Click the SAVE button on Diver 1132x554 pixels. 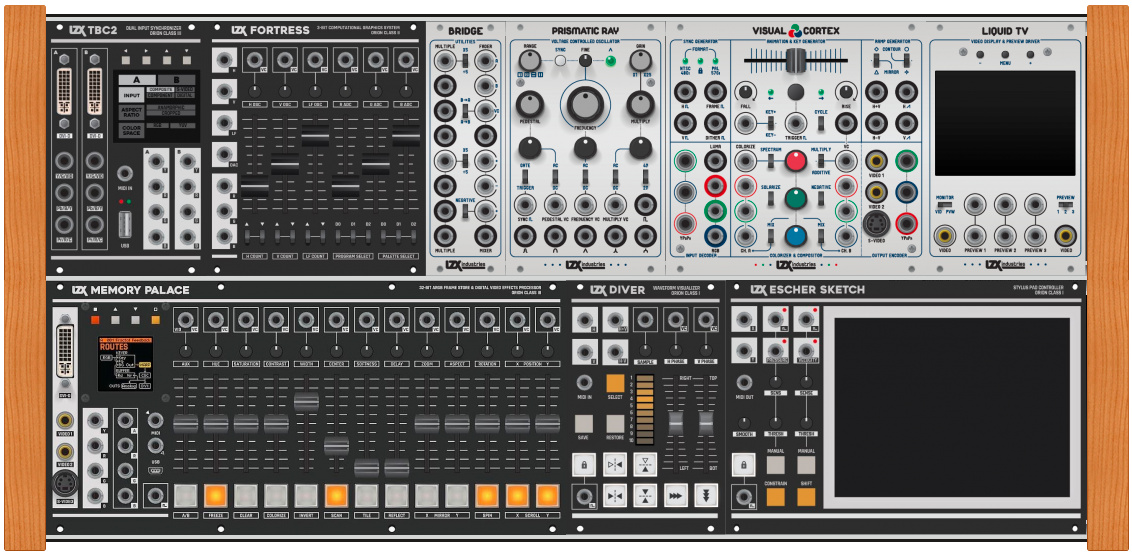(x=584, y=423)
